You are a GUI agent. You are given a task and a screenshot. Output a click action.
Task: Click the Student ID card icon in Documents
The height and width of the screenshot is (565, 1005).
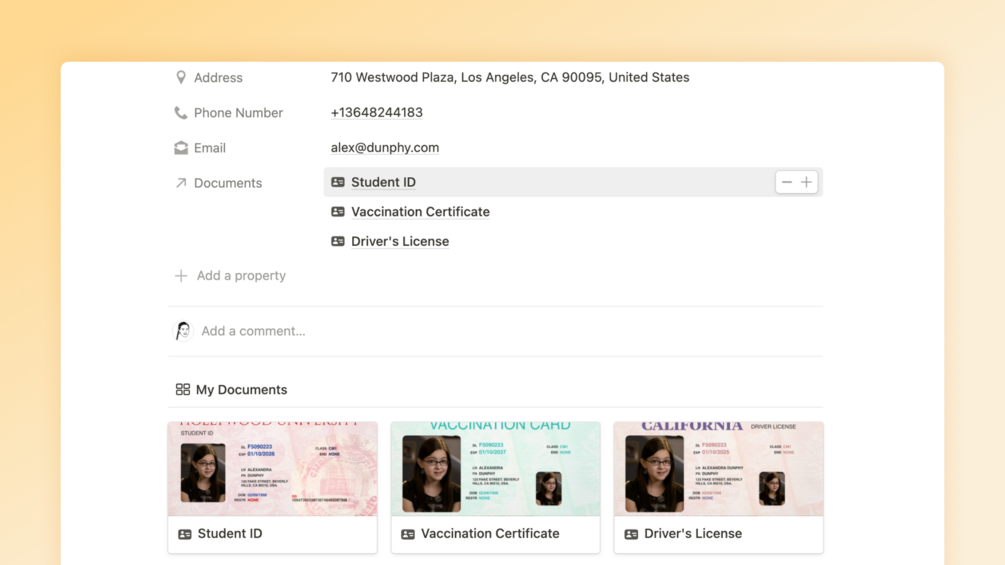pyautogui.click(x=338, y=182)
